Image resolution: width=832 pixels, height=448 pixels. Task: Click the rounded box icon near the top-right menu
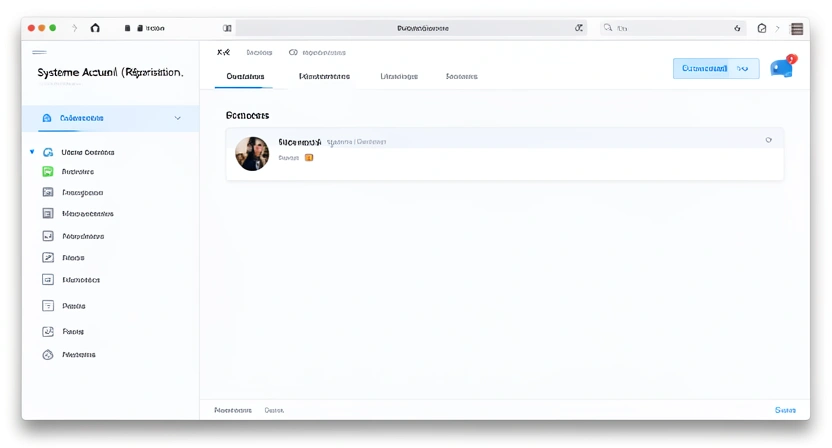click(761, 29)
